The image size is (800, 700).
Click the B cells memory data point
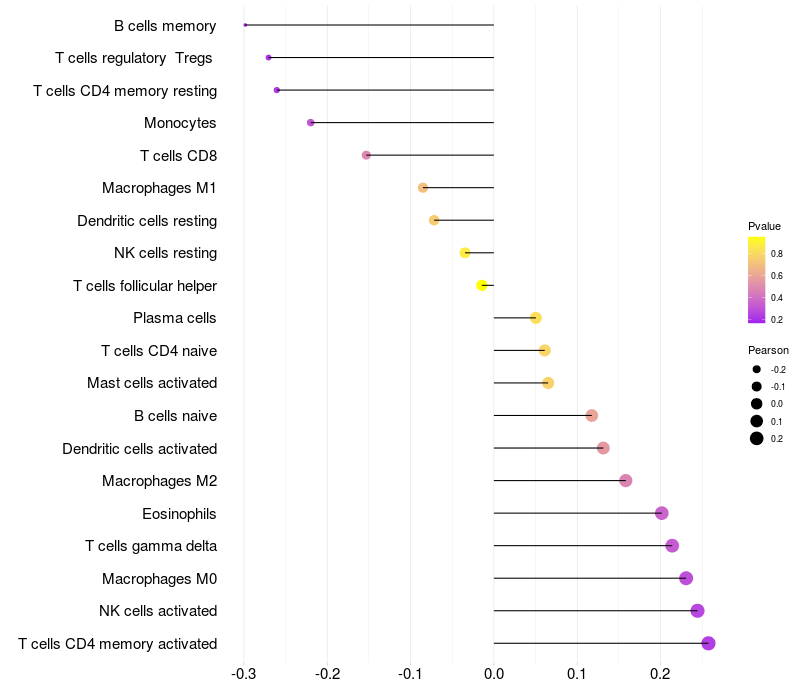click(245, 25)
